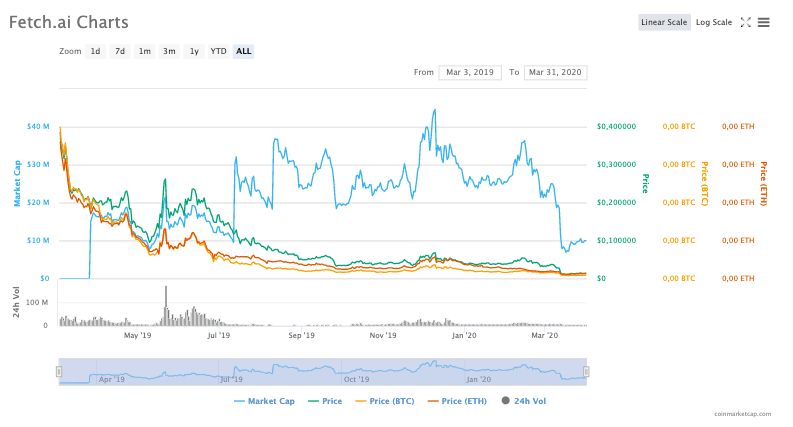Image resolution: width=793 pixels, height=427 pixels.
Task: Set zoom range to 1y
Action: (x=194, y=51)
